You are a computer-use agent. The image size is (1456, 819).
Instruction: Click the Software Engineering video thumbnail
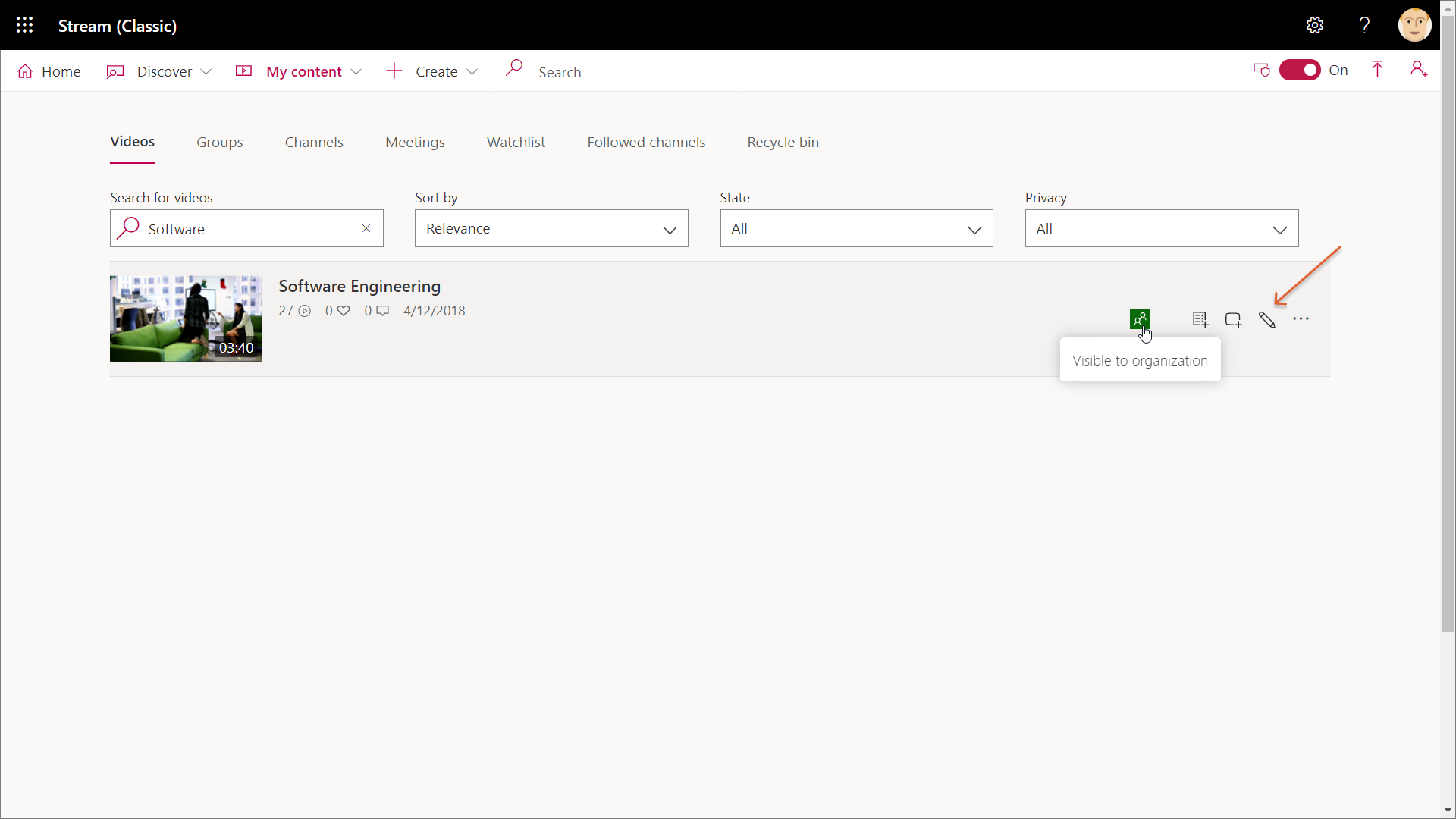click(186, 318)
